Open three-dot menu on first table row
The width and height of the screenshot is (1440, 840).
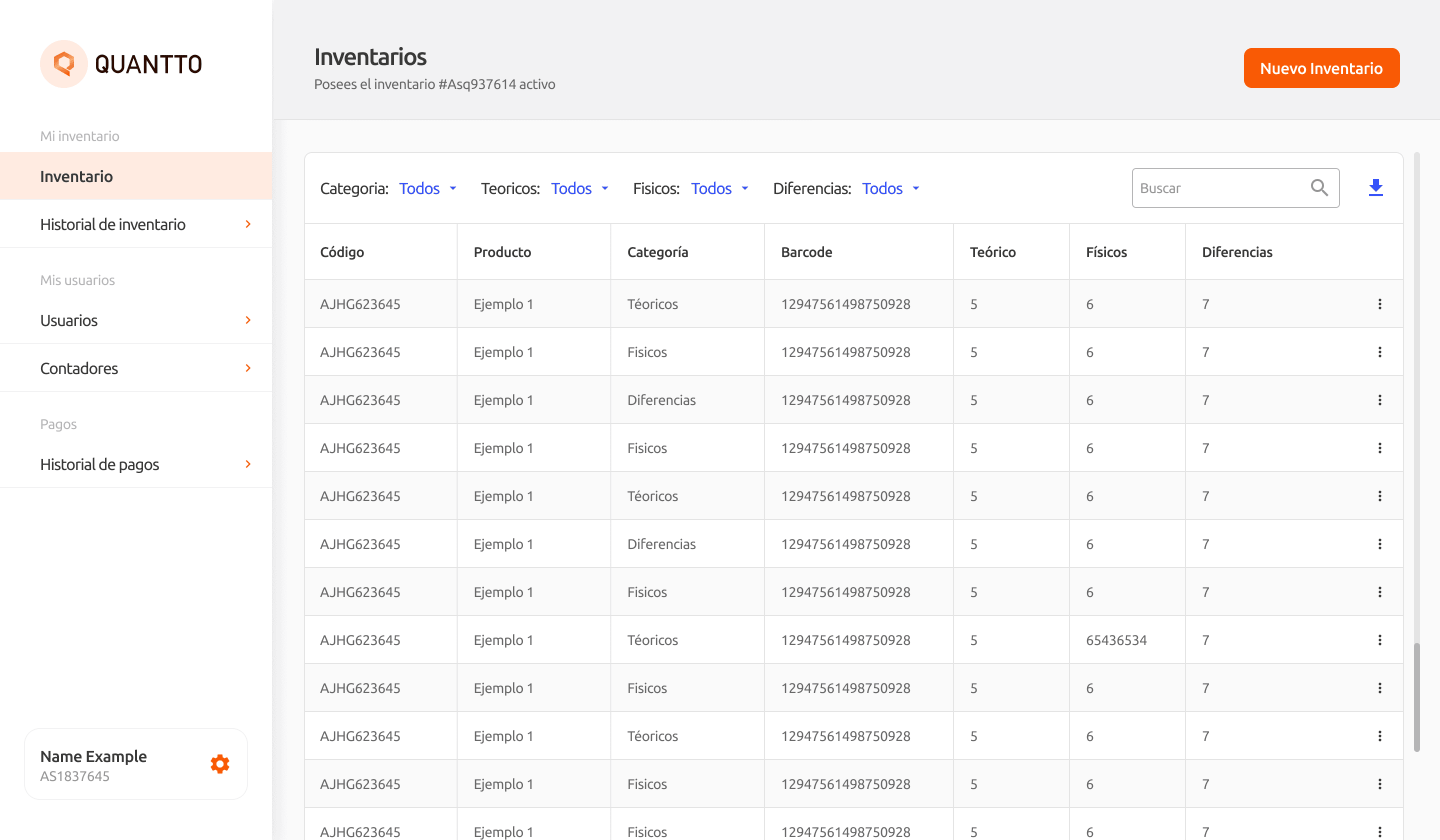click(1379, 304)
